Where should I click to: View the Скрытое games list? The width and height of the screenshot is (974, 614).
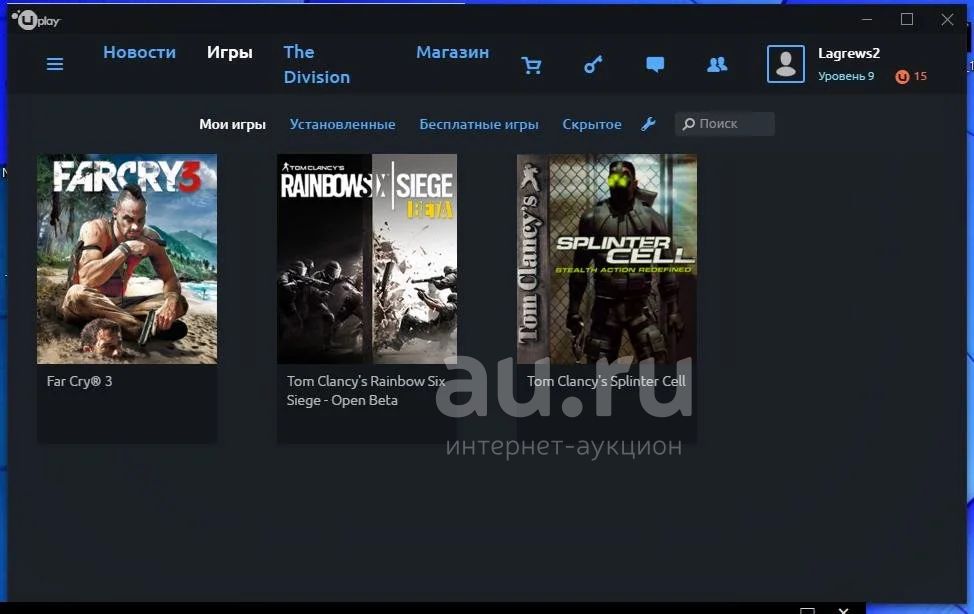click(x=591, y=124)
